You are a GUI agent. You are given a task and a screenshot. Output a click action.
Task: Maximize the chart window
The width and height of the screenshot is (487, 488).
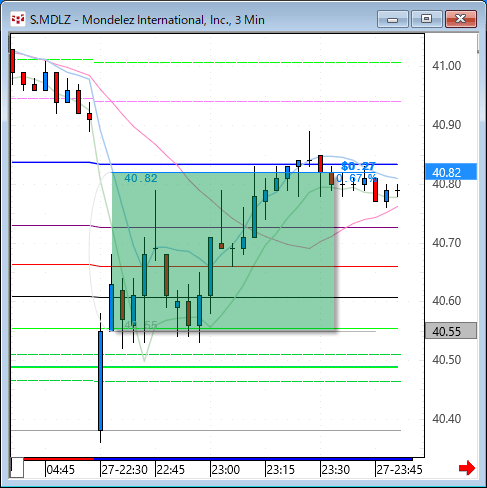tap(426, 19)
